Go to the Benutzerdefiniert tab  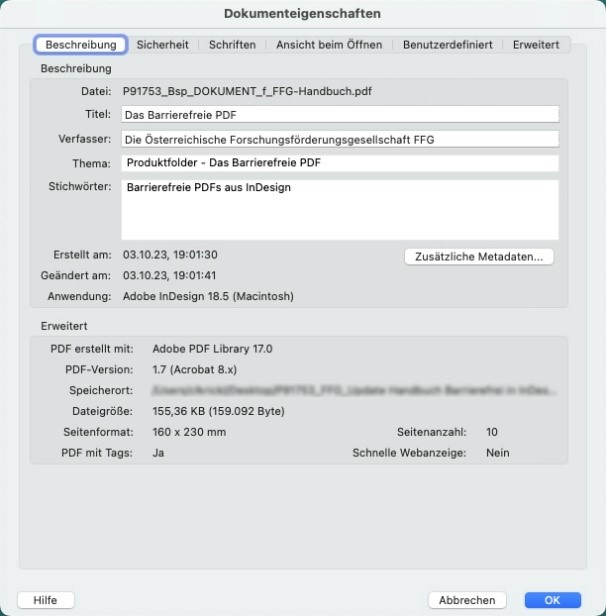(x=447, y=44)
